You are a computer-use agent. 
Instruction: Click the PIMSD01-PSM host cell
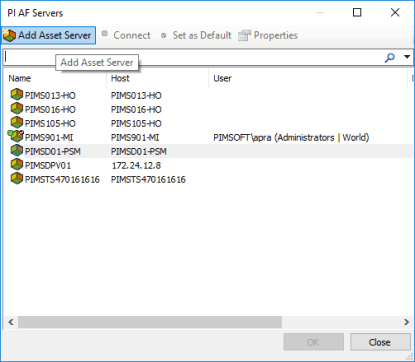coord(139,152)
